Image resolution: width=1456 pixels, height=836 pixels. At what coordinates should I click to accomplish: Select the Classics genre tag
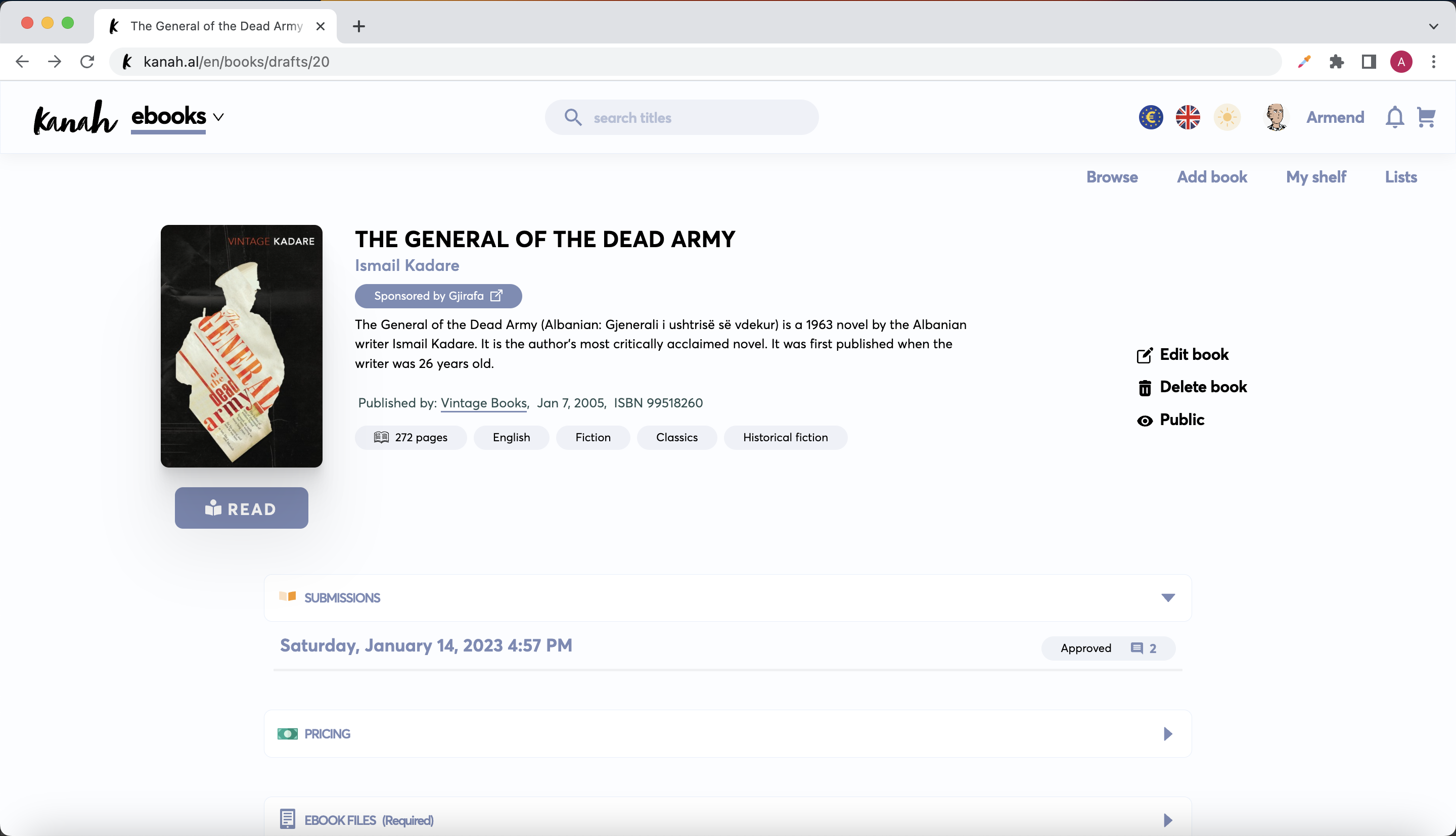[x=677, y=438]
